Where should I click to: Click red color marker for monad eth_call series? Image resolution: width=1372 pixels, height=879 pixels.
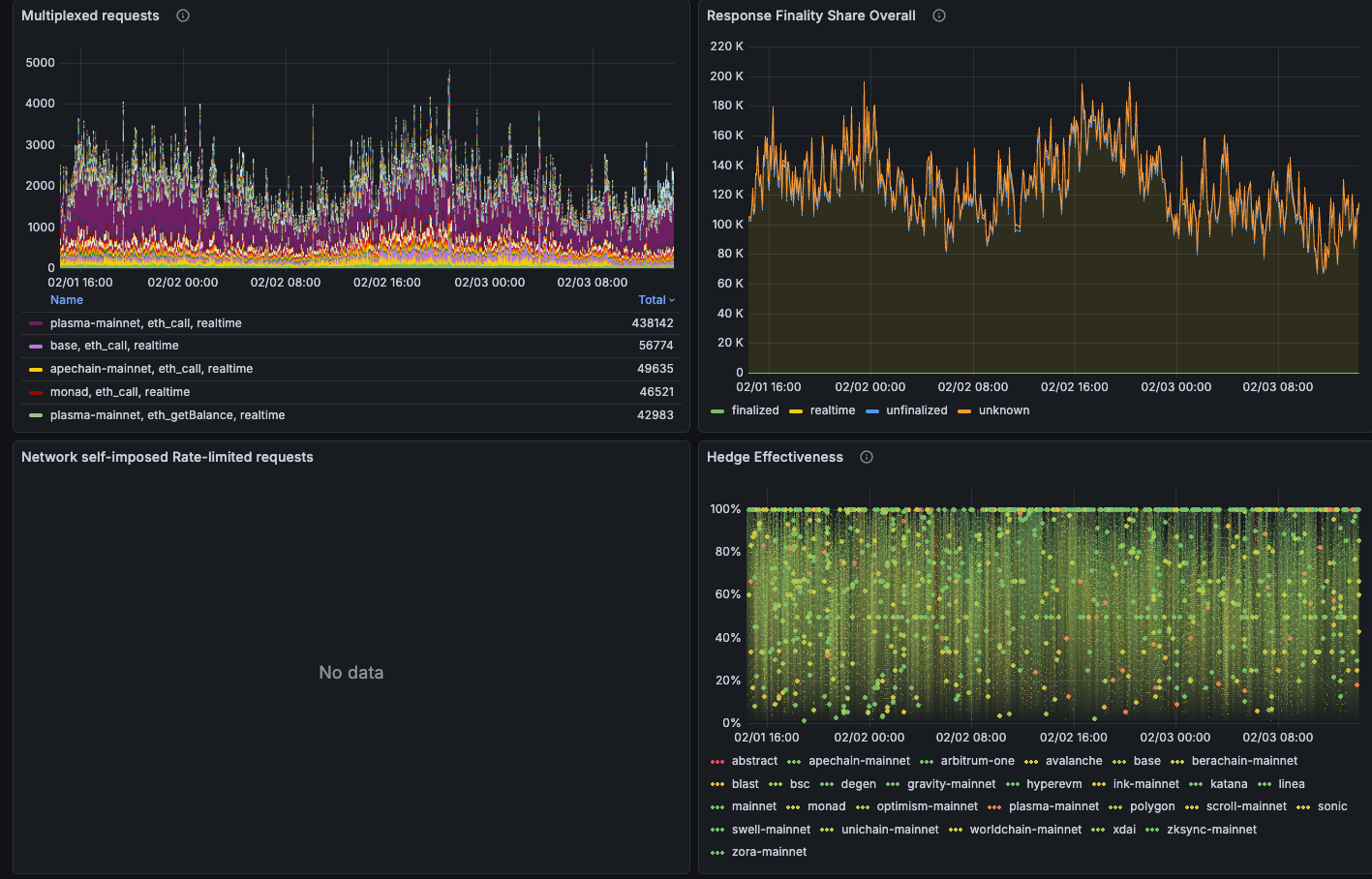(38, 392)
